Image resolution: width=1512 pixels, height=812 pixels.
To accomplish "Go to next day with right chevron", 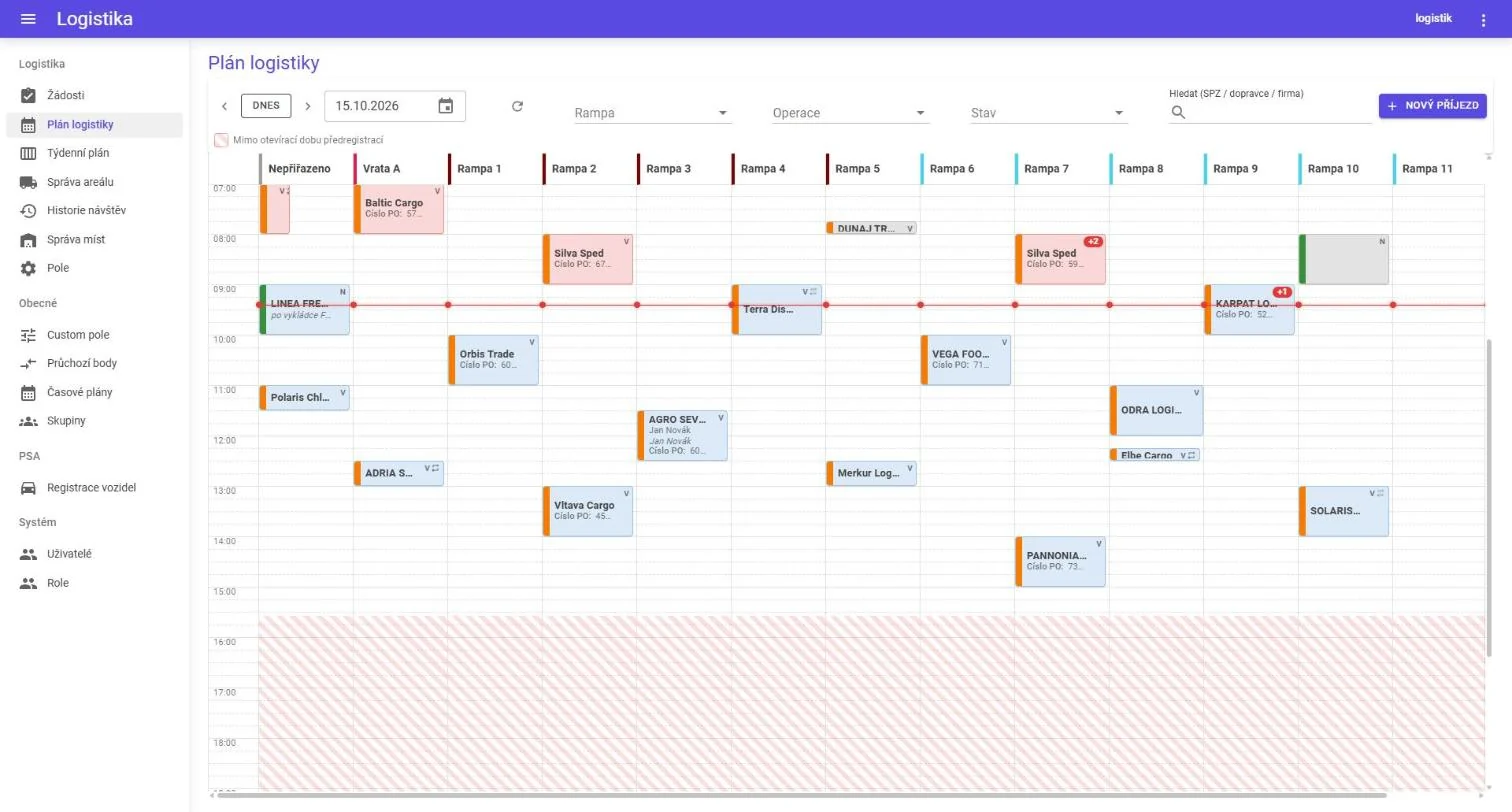I will [308, 106].
